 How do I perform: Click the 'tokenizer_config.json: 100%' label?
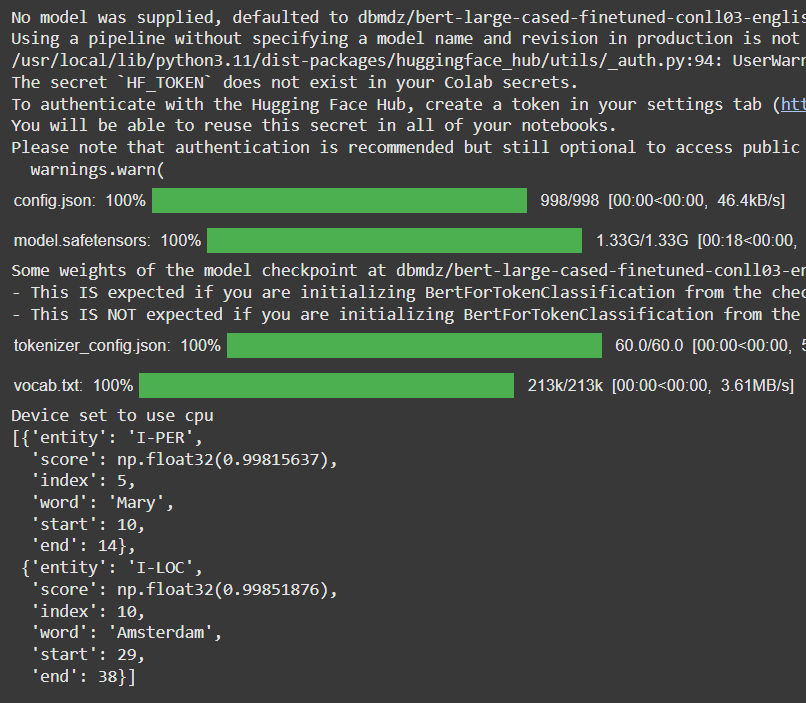[x=117, y=345]
